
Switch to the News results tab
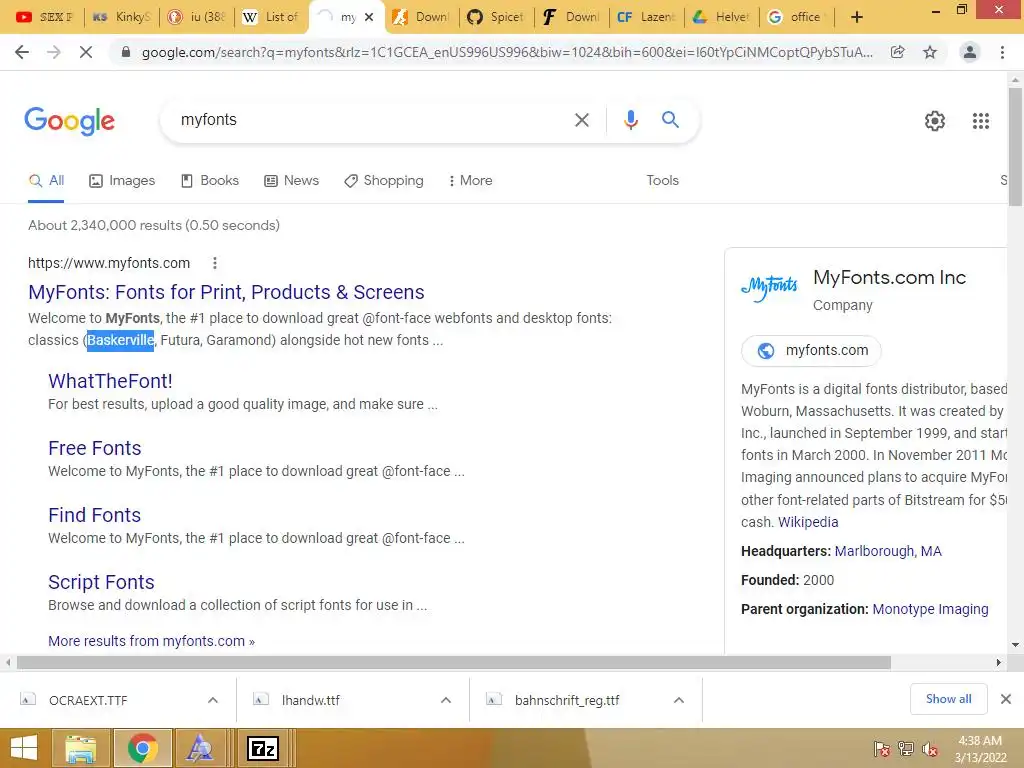[x=291, y=181]
